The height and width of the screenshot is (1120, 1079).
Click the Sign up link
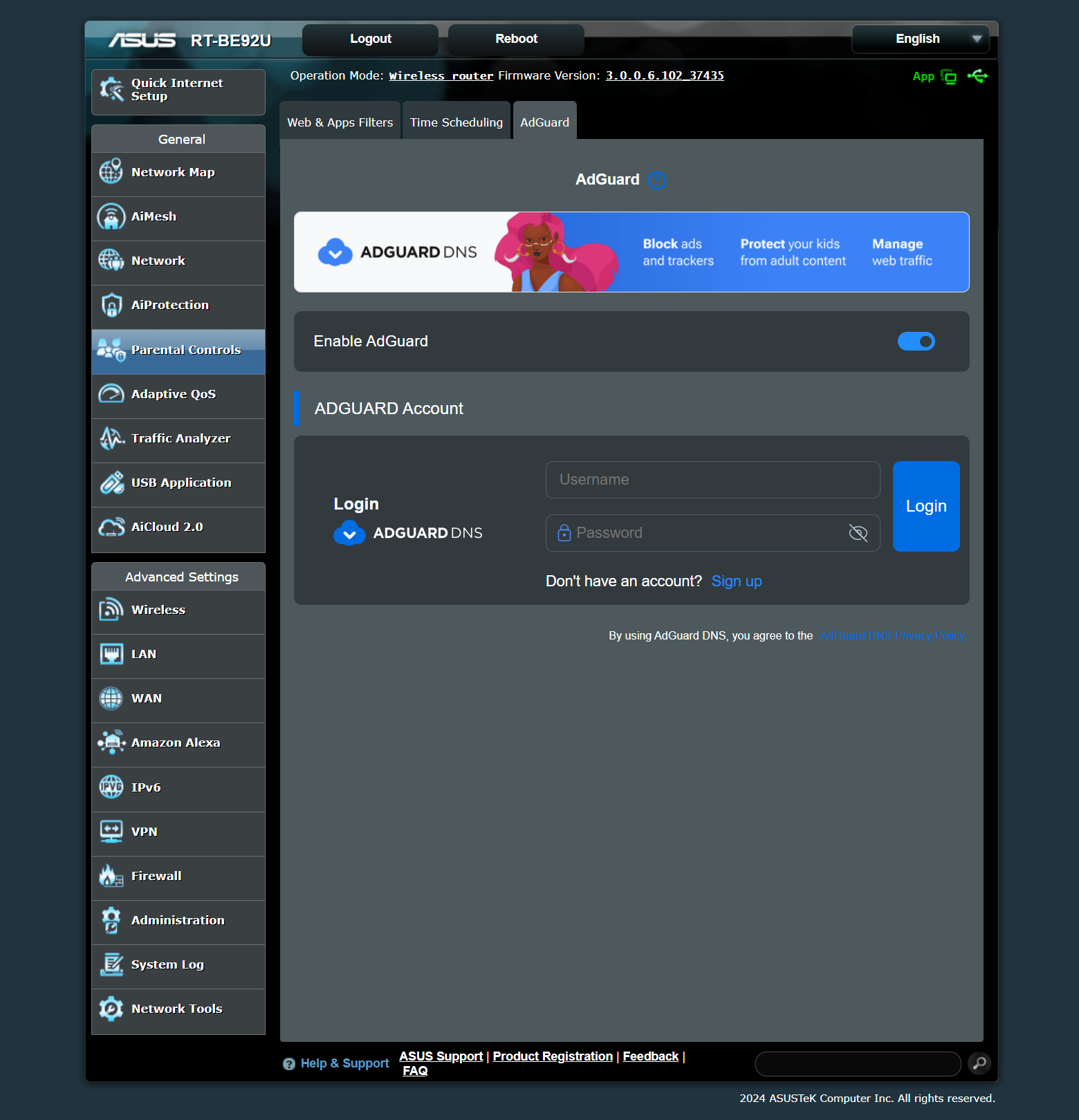click(x=737, y=581)
